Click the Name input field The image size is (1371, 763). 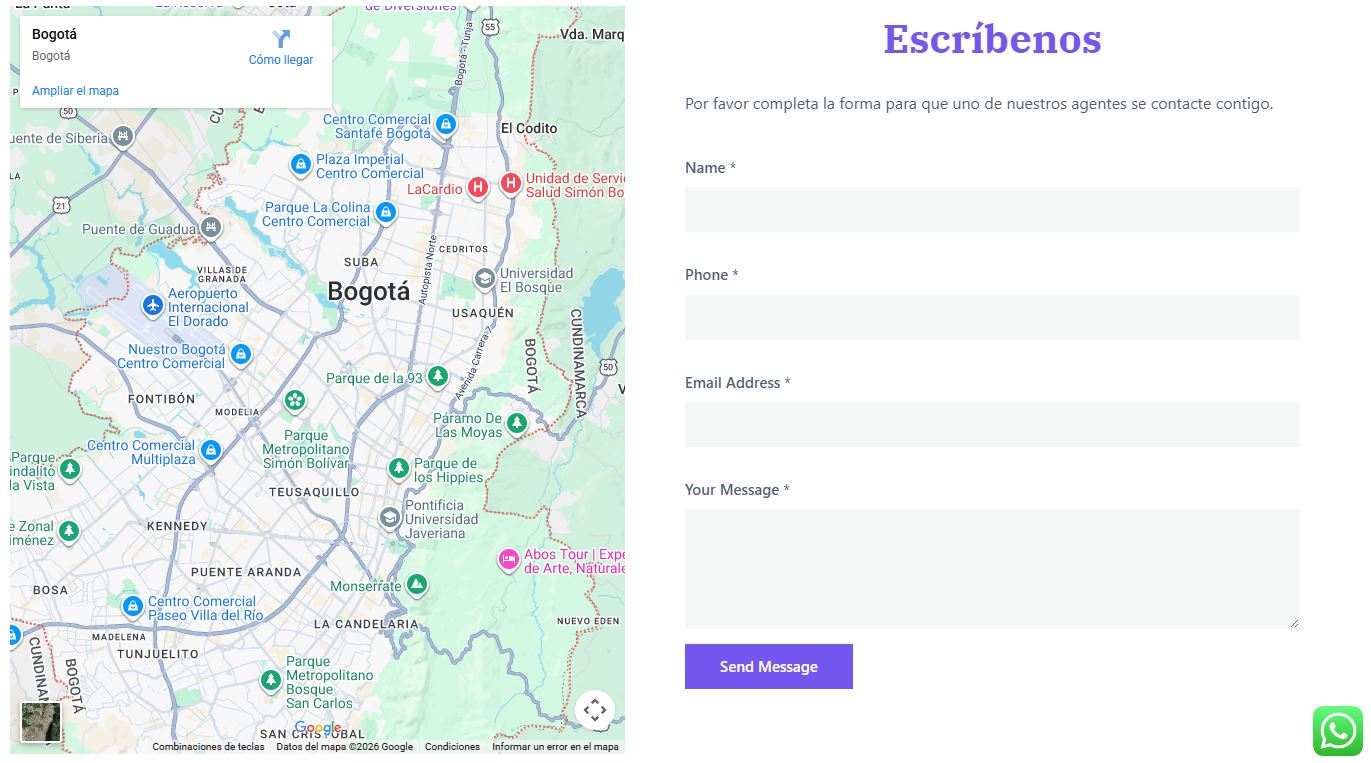(992, 210)
